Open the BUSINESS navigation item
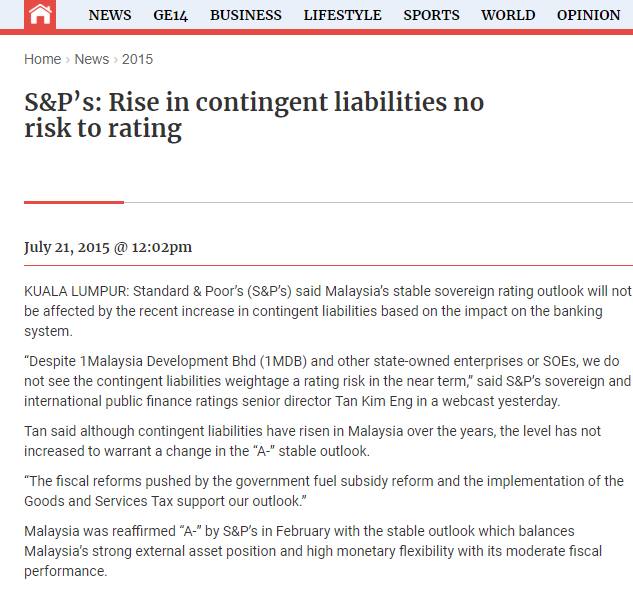This screenshot has width=633, height=591. click(x=246, y=15)
